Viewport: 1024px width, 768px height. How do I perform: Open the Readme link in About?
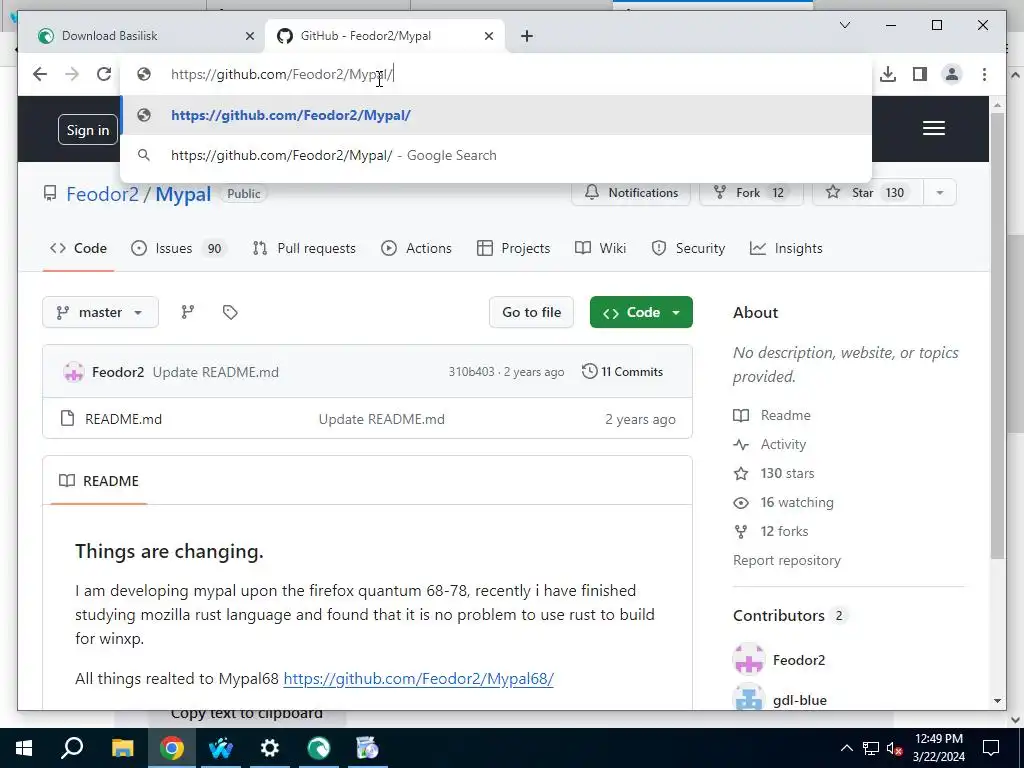pos(772,415)
